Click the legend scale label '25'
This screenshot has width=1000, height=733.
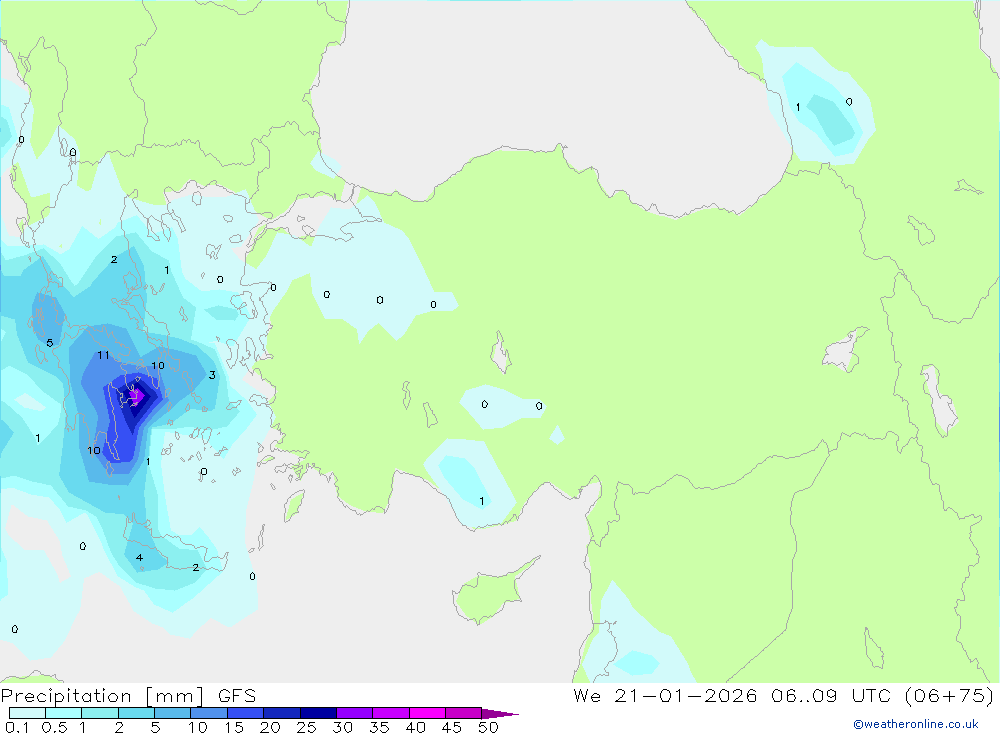click(x=307, y=727)
